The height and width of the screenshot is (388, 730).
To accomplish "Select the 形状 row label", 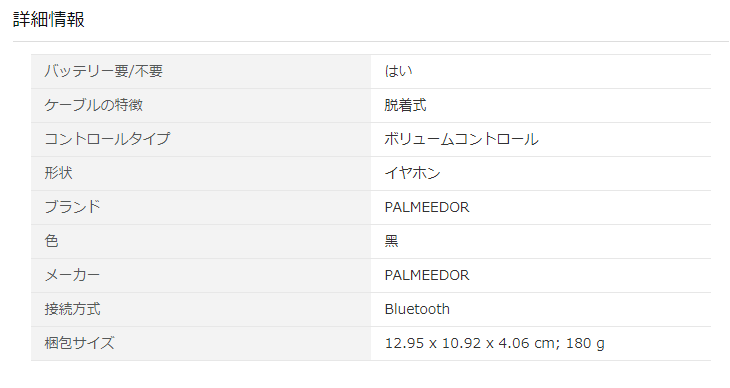I will coord(59,173).
